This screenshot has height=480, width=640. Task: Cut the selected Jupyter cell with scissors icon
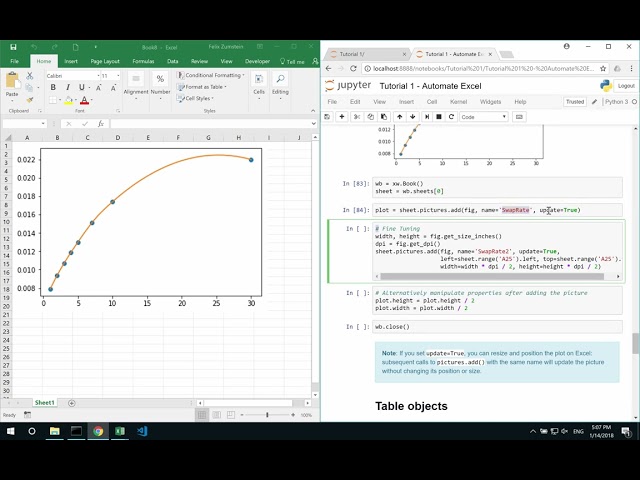click(357, 117)
